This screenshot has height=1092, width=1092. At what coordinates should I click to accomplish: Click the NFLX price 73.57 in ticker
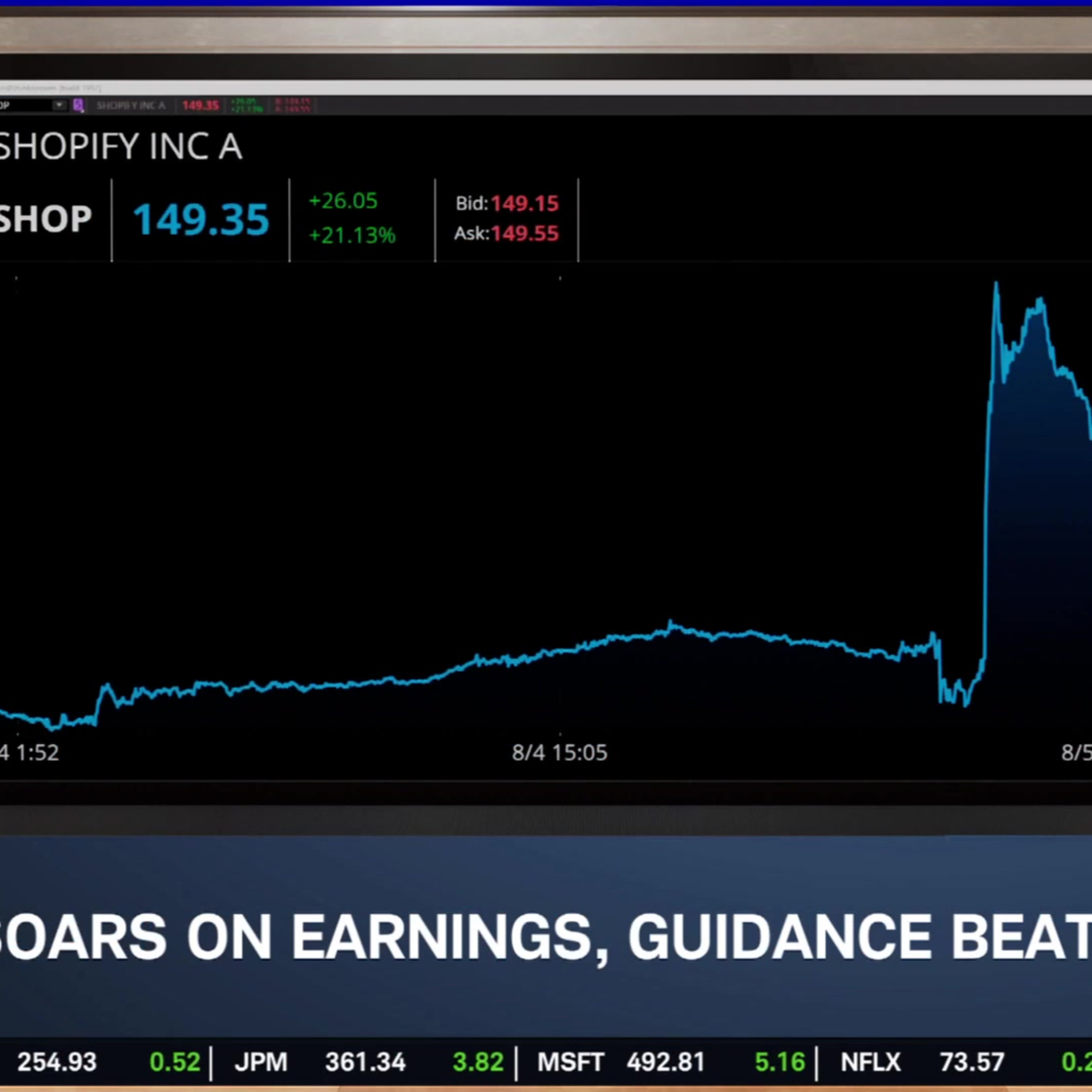972,1062
